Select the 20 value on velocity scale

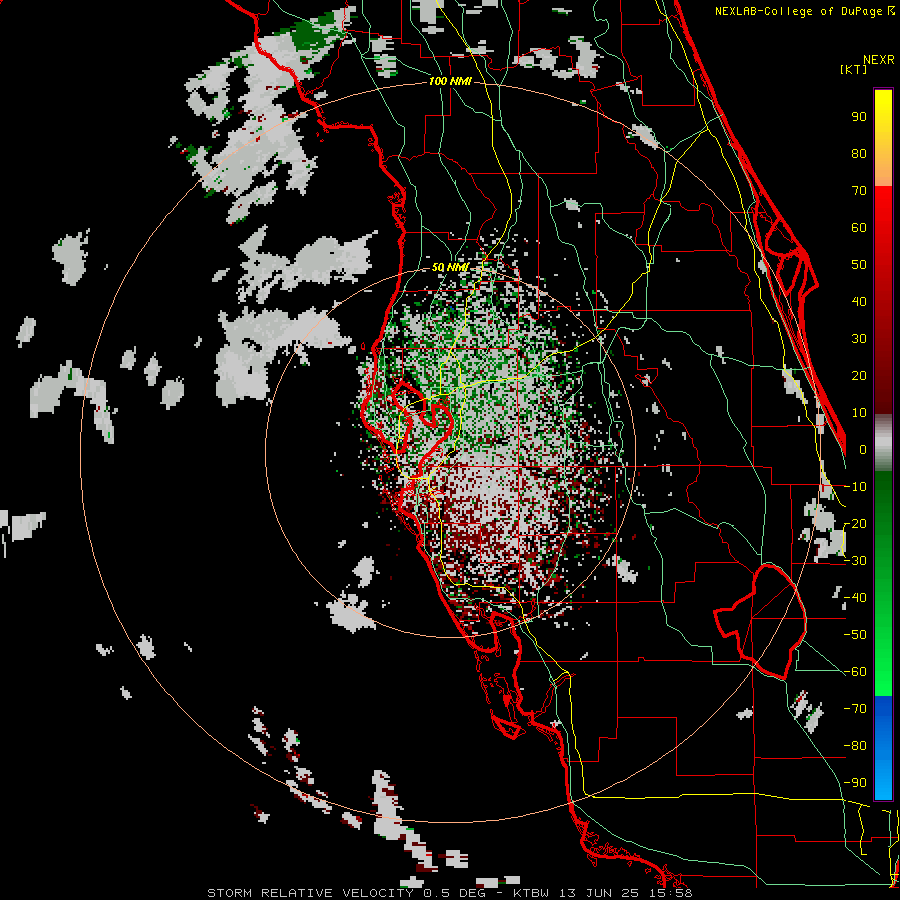859,375
